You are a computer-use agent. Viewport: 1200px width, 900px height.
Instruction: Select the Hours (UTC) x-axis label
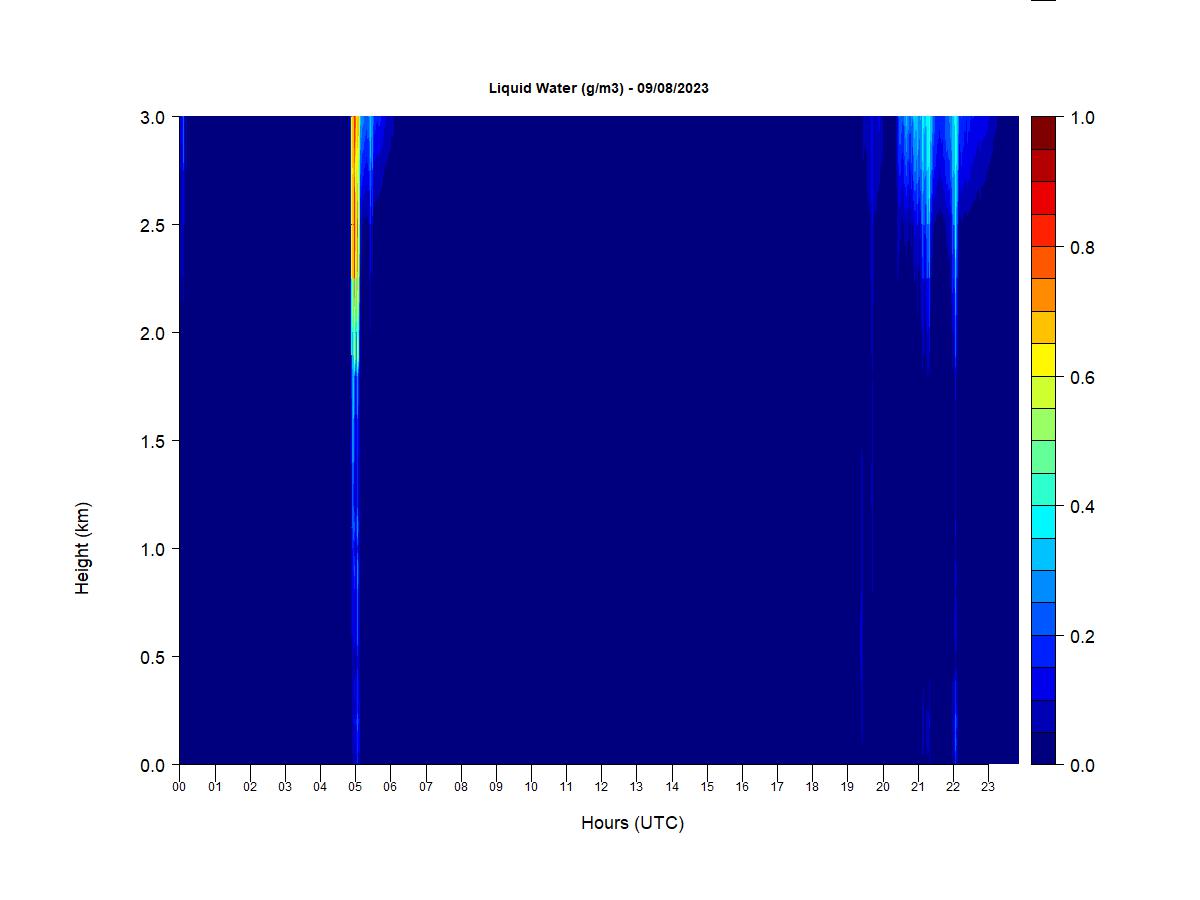pyautogui.click(x=632, y=823)
